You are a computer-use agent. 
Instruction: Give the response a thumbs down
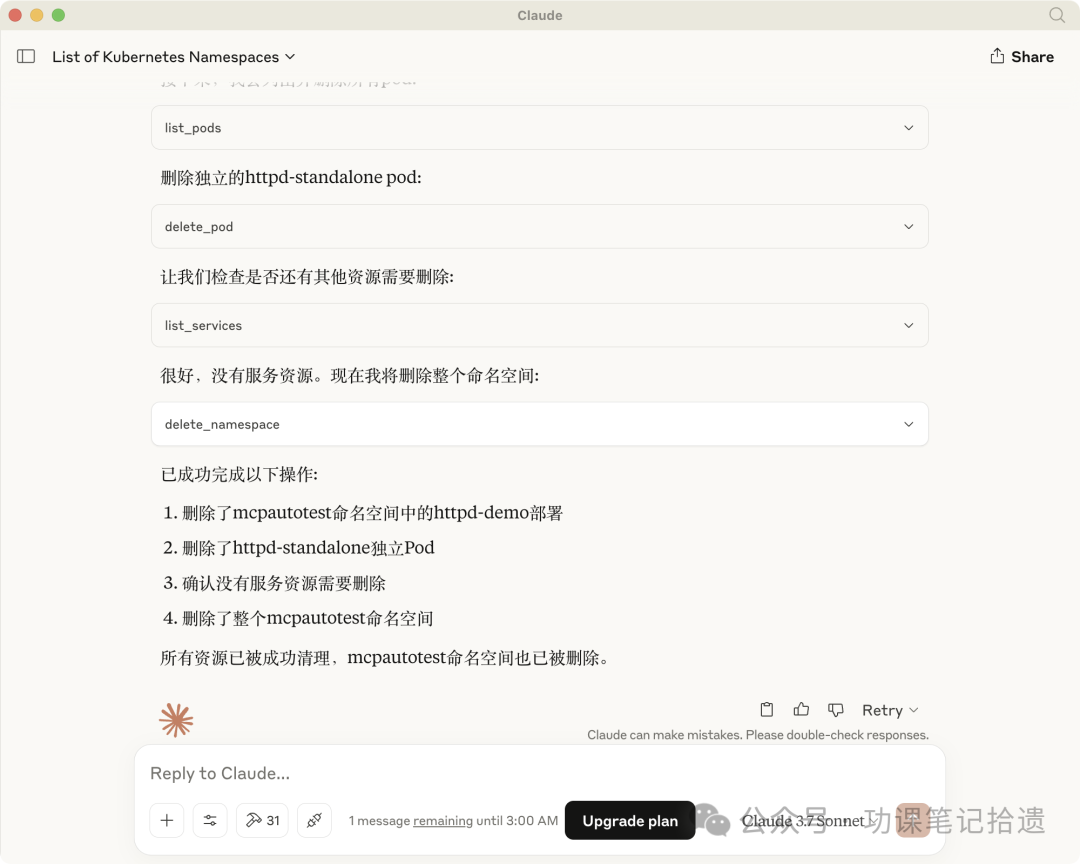tap(835, 709)
